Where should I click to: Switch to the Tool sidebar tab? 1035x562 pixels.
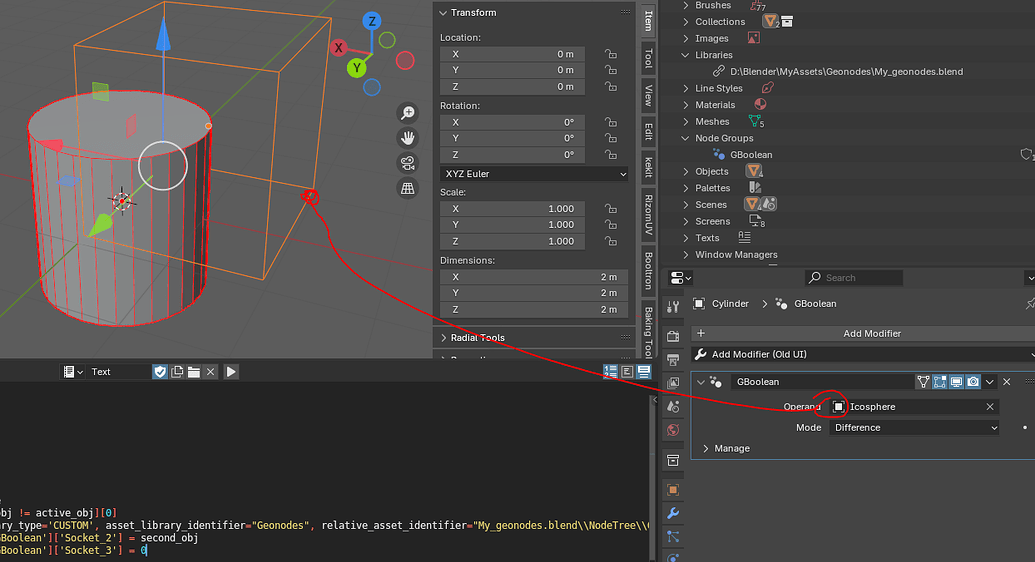coord(648,58)
